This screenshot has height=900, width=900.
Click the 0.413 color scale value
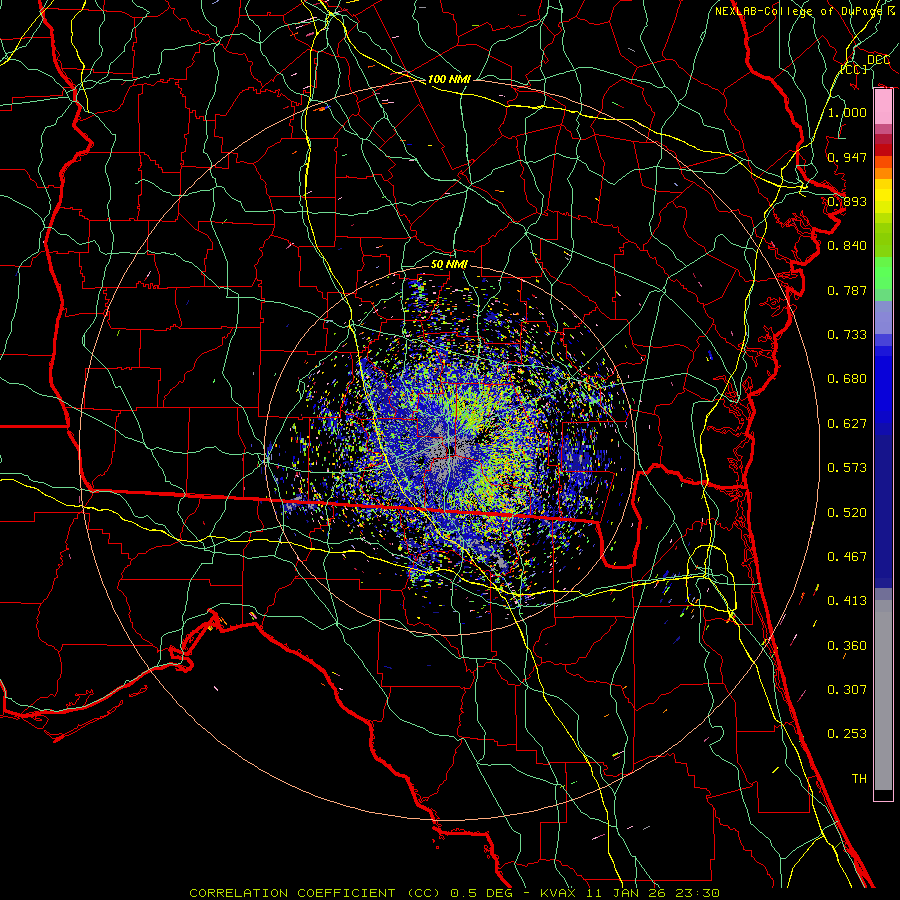(x=847, y=600)
